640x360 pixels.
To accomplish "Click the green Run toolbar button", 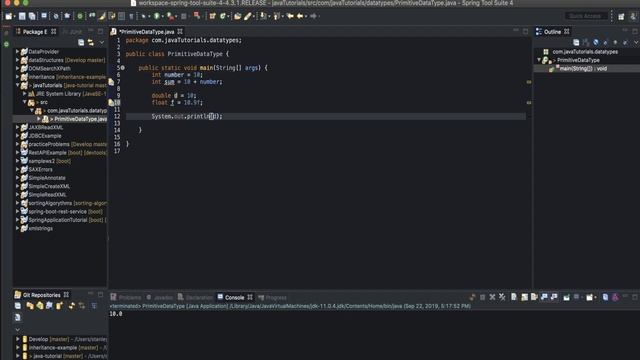I will (x=157, y=16).
